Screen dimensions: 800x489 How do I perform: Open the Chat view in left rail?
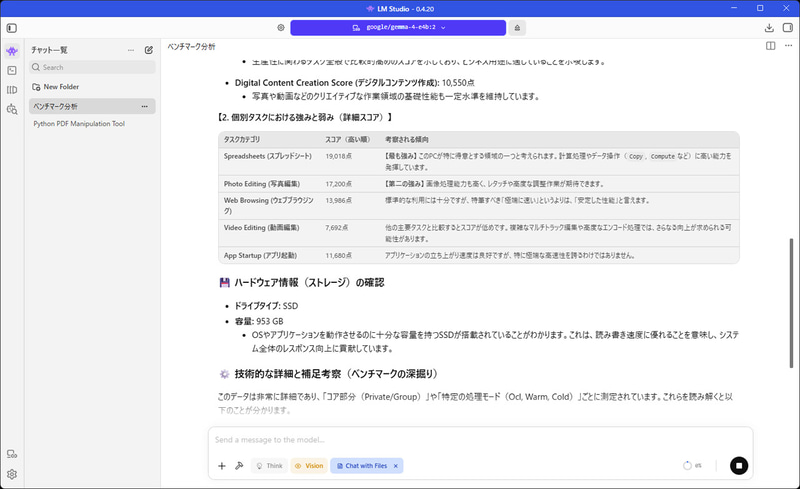point(12,51)
